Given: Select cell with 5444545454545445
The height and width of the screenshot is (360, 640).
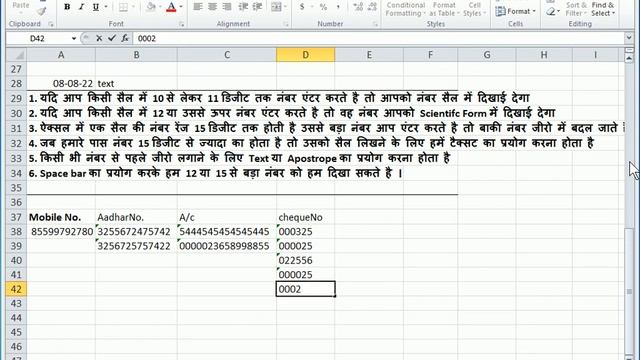Looking at the screenshot, I should coord(227,231).
